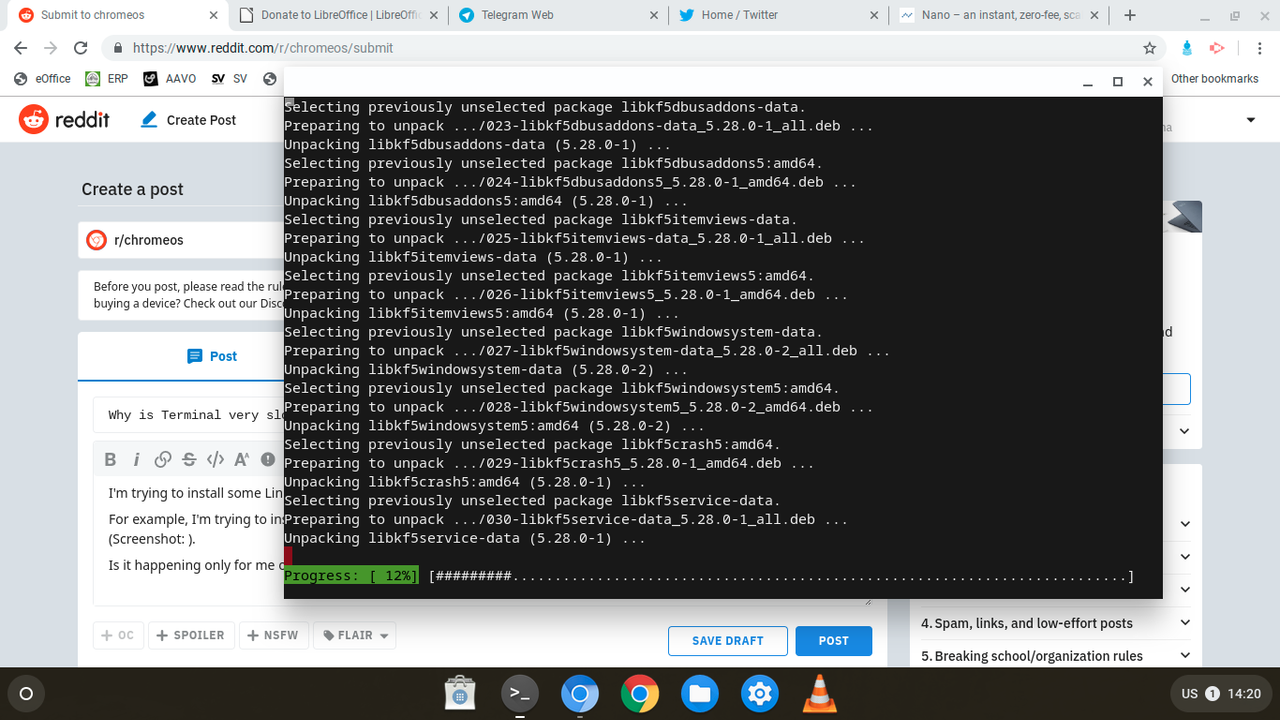Select the inline code formatting icon
Viewport: 1280px width, 720px height.
pyautogui.click(x=214, y=459)
